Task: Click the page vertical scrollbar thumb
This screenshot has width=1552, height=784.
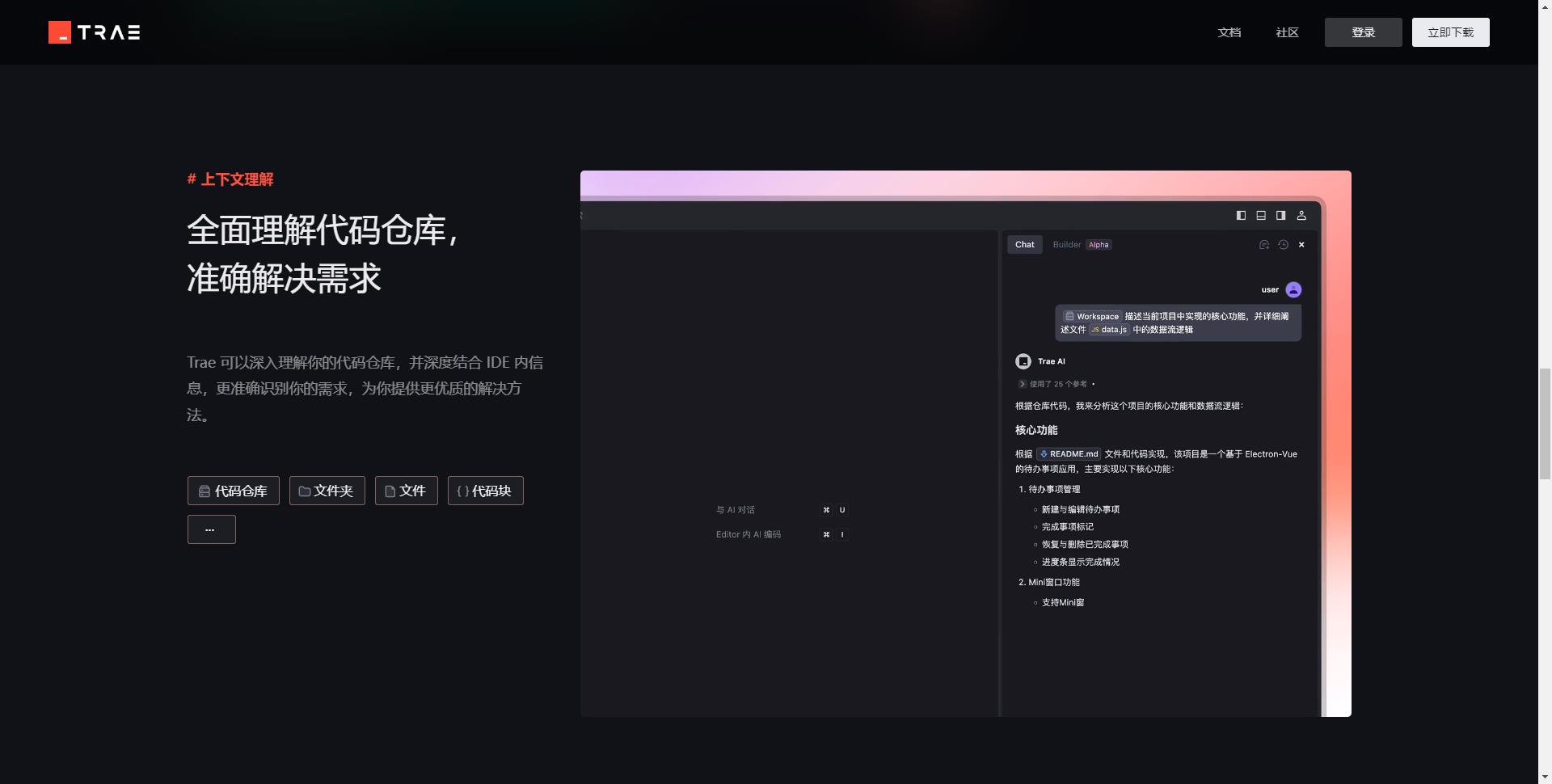Action: click(1545, 423)
